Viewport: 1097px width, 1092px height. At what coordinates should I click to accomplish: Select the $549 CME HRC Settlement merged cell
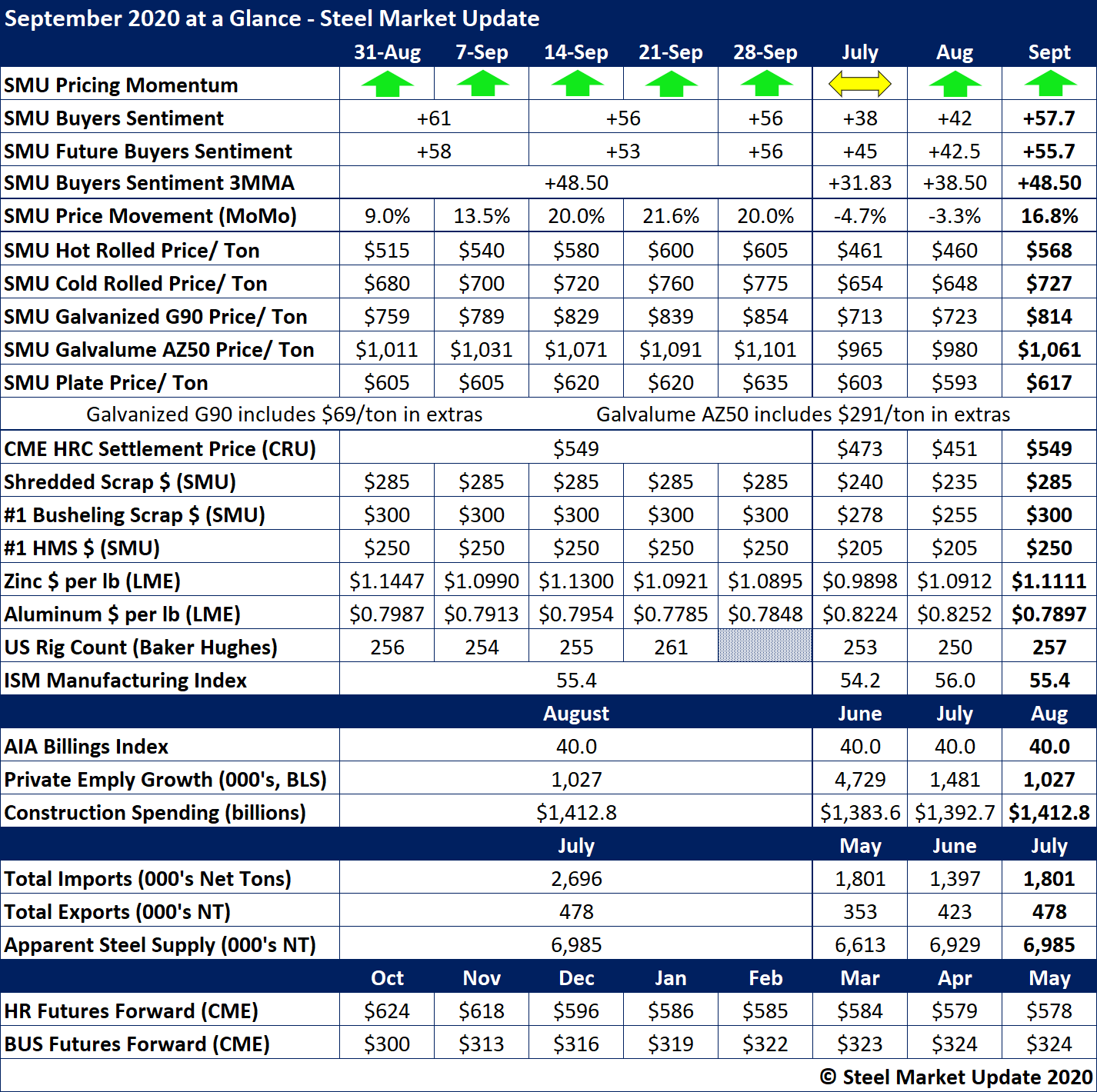tap(575, 449)
